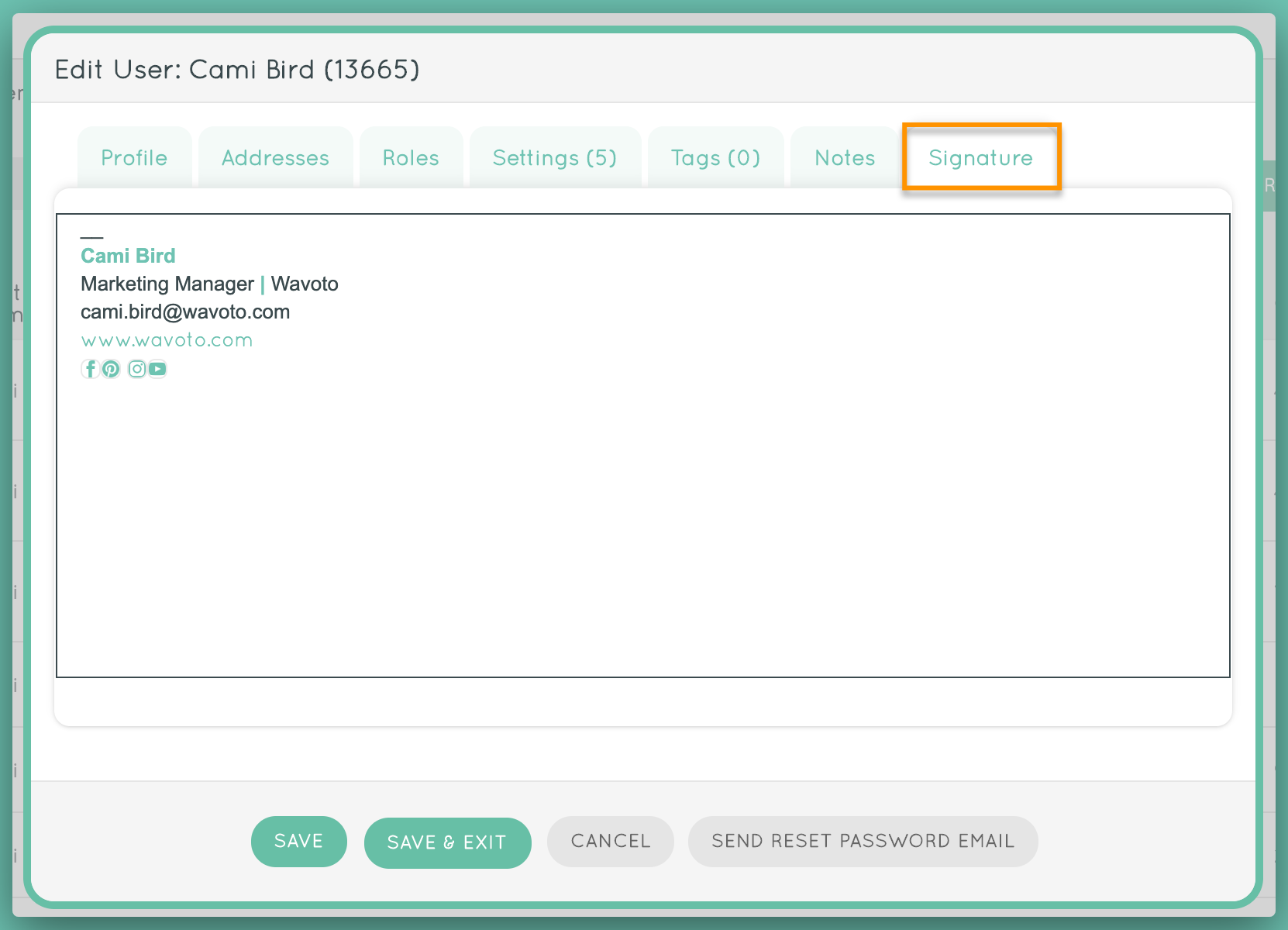
Task: Send the reset password email
Action: coord(863,842)
